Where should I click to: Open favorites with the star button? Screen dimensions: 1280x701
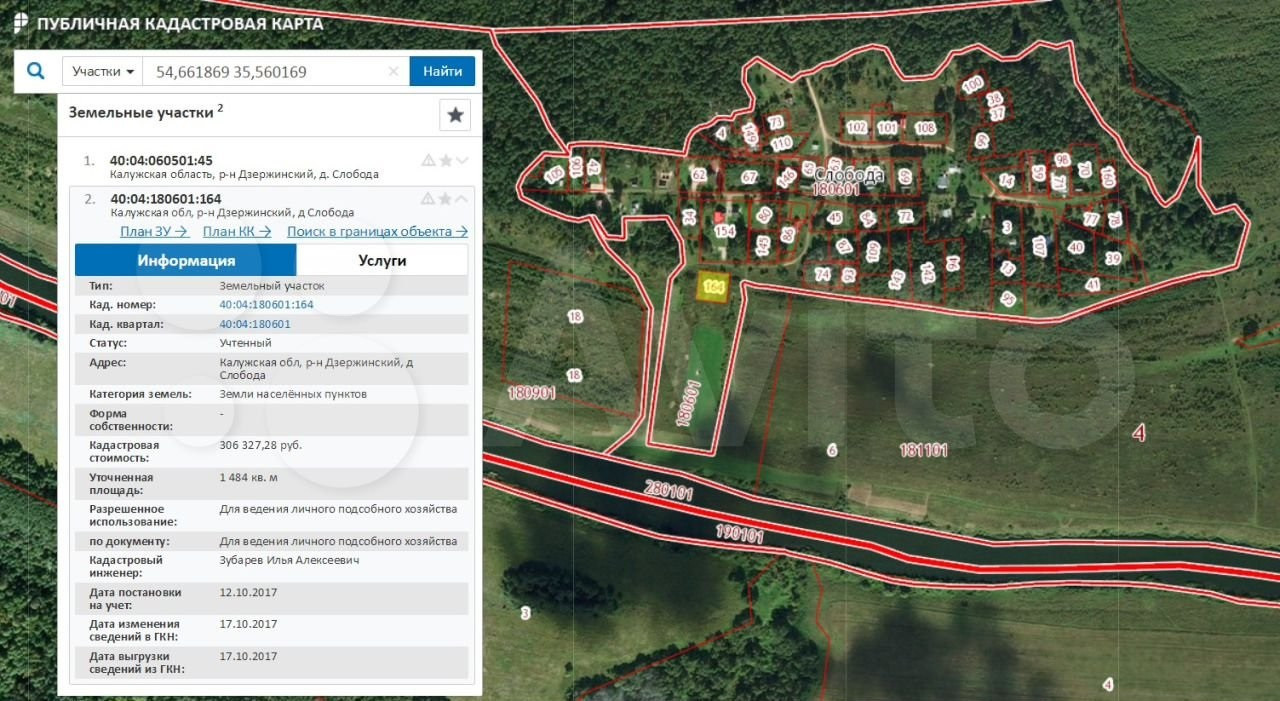(x=455, y=115)
